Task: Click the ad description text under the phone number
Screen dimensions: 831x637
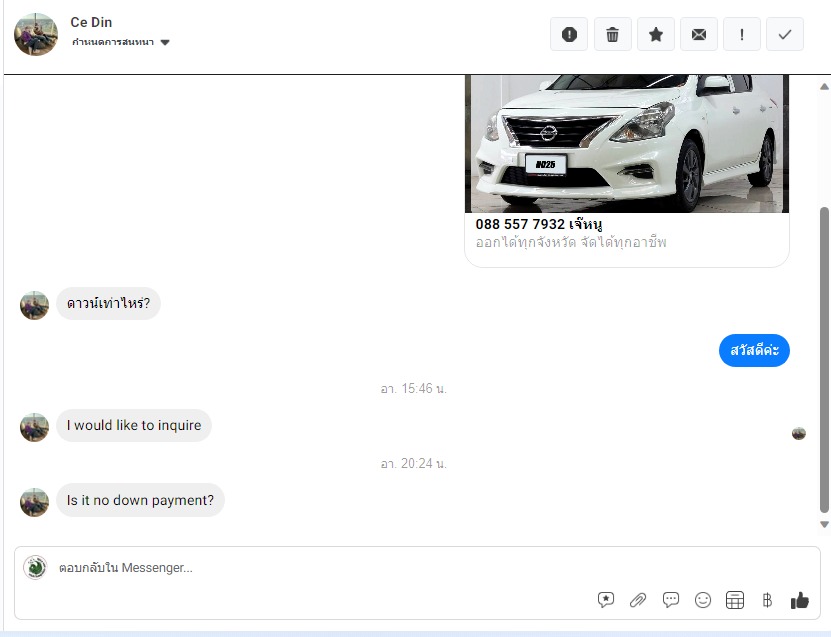Action: [x=571, y=243]
